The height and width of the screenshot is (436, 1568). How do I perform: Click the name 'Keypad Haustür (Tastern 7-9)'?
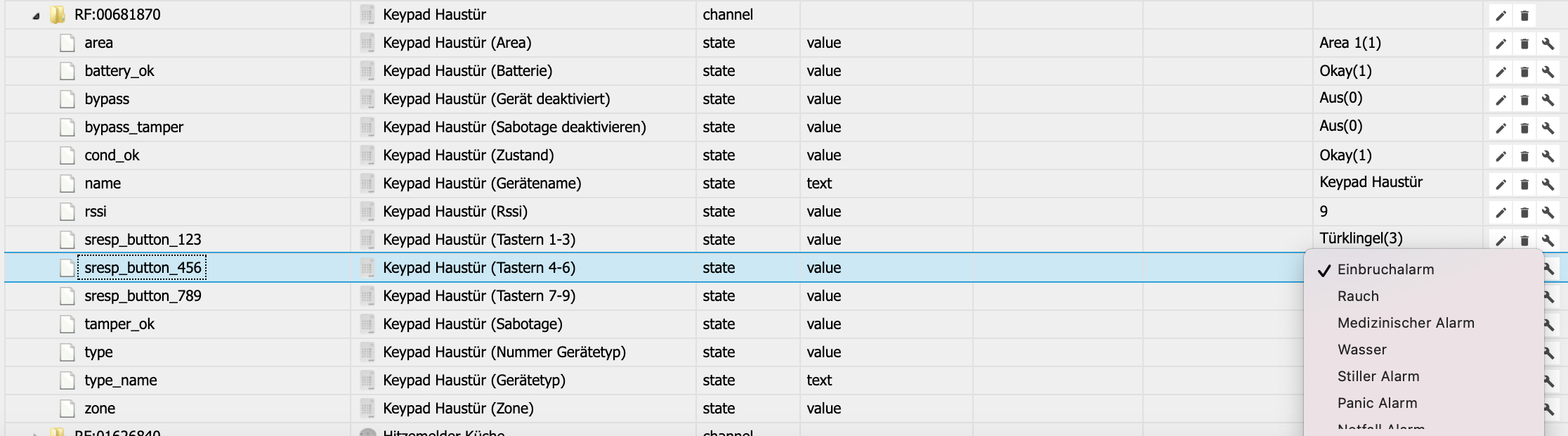(x=479, y=296)
